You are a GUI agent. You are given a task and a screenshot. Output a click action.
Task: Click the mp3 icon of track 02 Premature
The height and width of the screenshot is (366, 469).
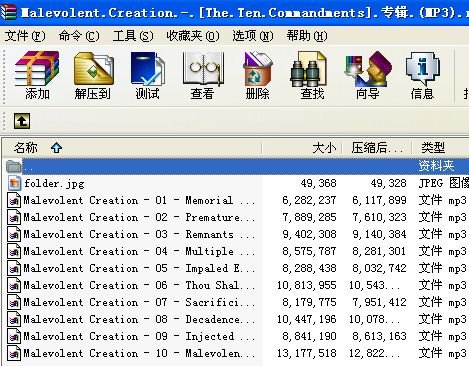coord(14,217)
